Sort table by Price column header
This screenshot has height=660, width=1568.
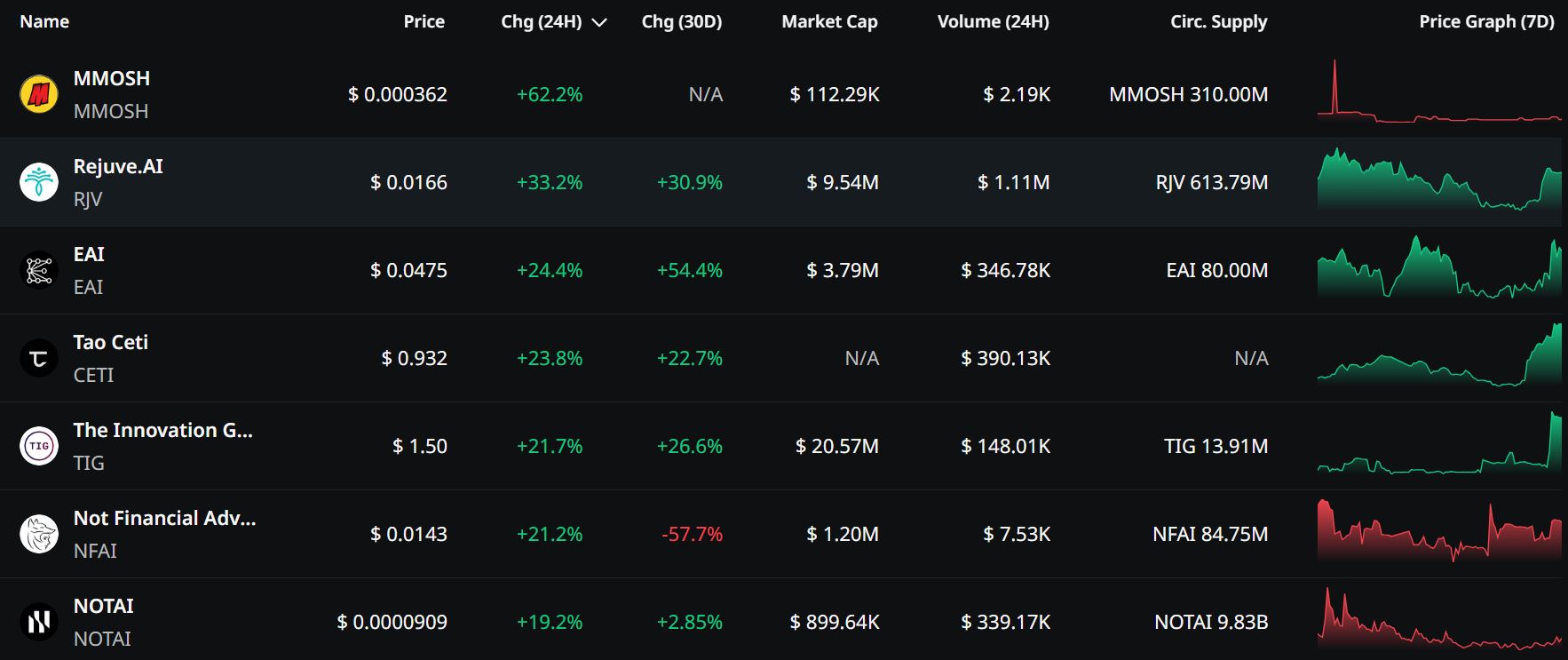coord(424,21)
